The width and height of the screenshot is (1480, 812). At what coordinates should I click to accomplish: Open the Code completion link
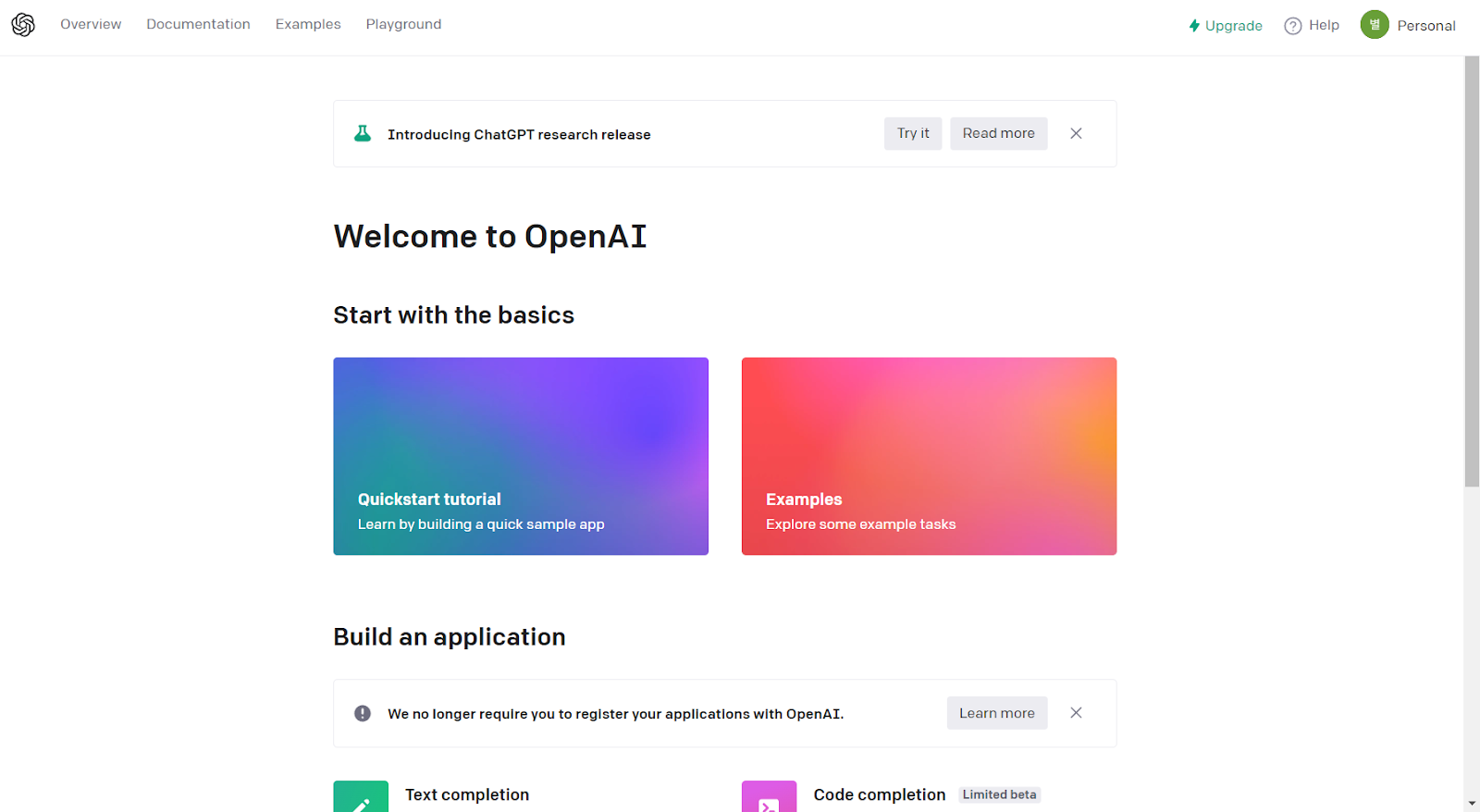(x=880, y=794)
